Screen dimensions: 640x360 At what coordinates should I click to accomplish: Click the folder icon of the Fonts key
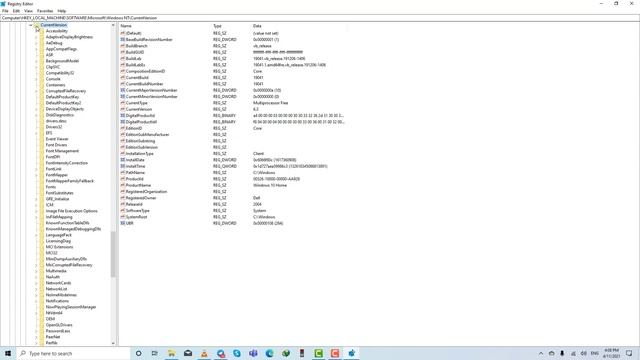pyautogui.click(x=42, y=187)
